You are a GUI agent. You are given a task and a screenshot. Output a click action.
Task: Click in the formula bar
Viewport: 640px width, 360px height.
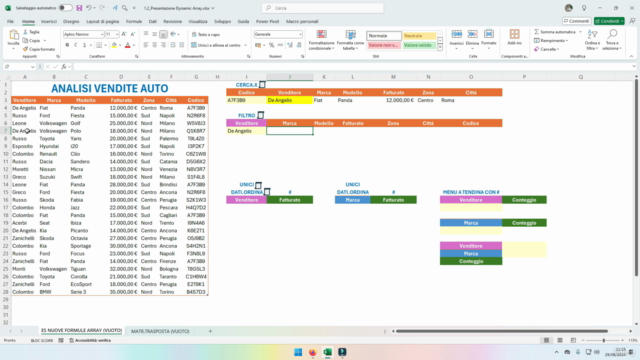point(353,67)
